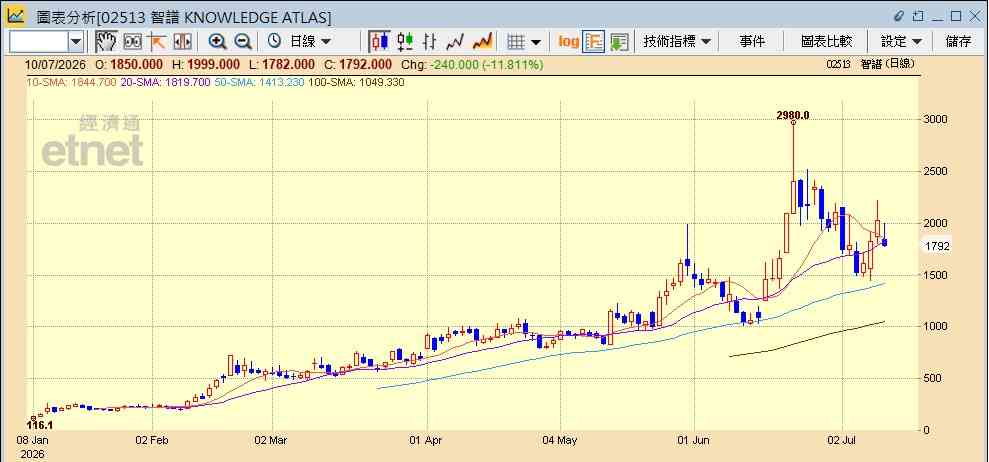The height and width of the screenshot is (462, 989).
Task: Select the glasses view tool icon
Action: [132, 42]
